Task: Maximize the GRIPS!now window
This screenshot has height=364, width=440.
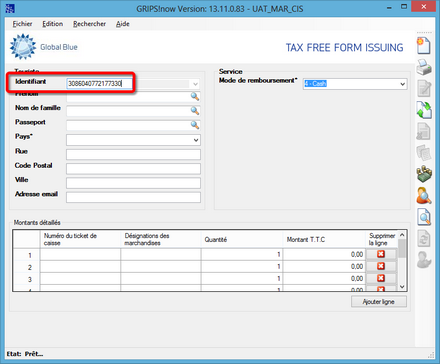Action: [404, 7]
